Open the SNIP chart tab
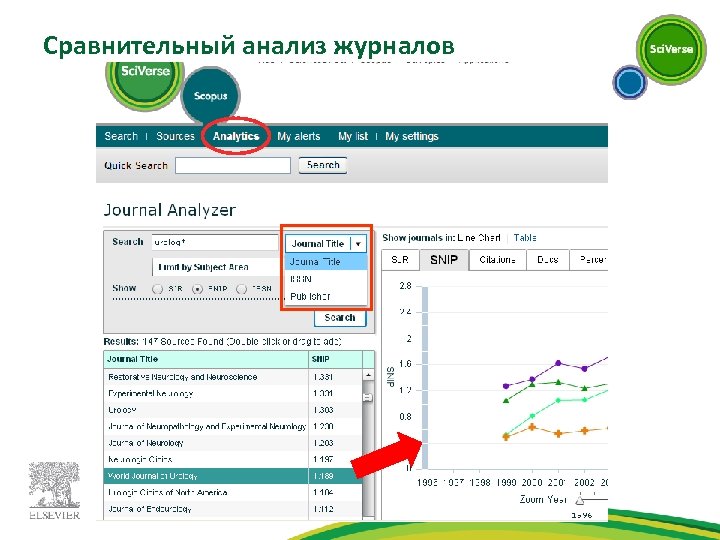 [x=444, y=260]
